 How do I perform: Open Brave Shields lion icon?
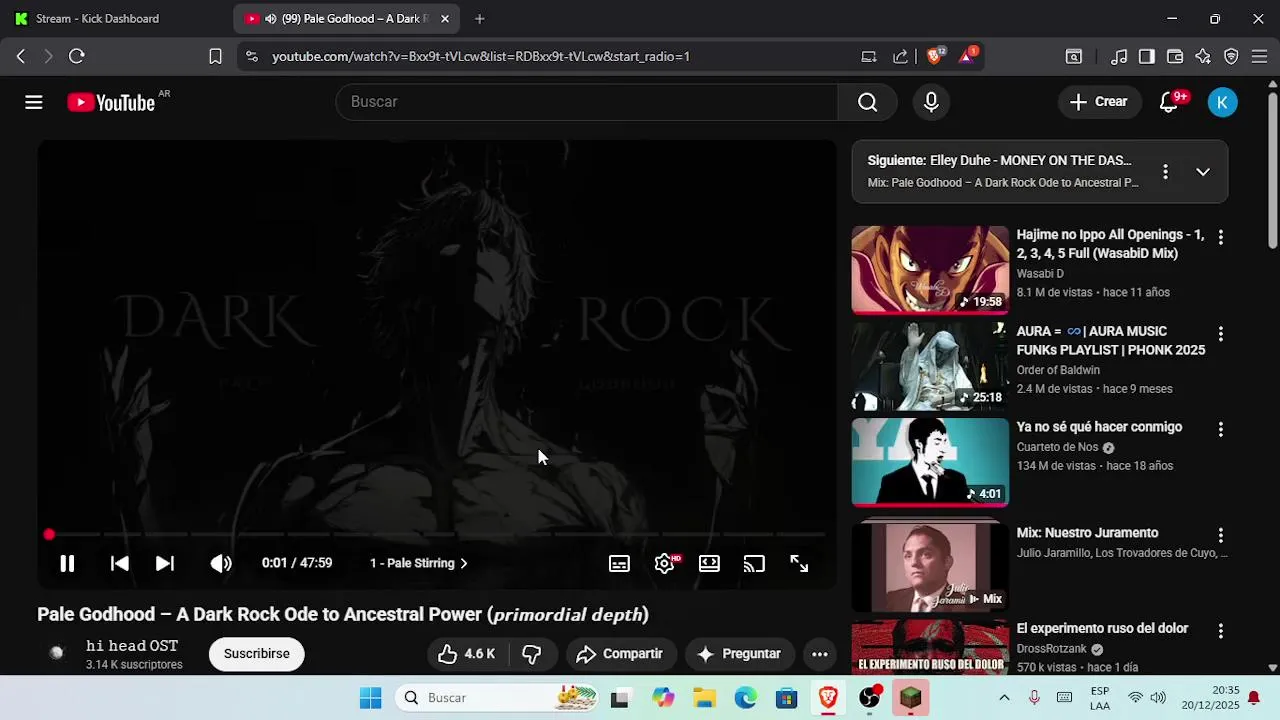[935, 56]
